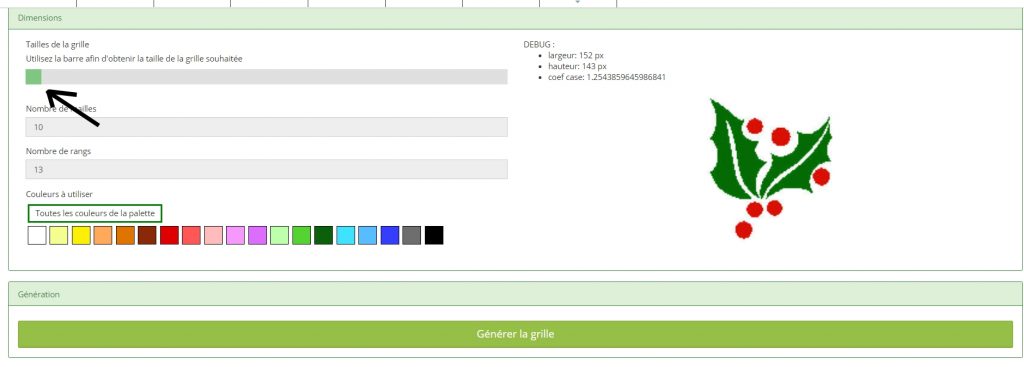Pick the black color swatch

434,235
